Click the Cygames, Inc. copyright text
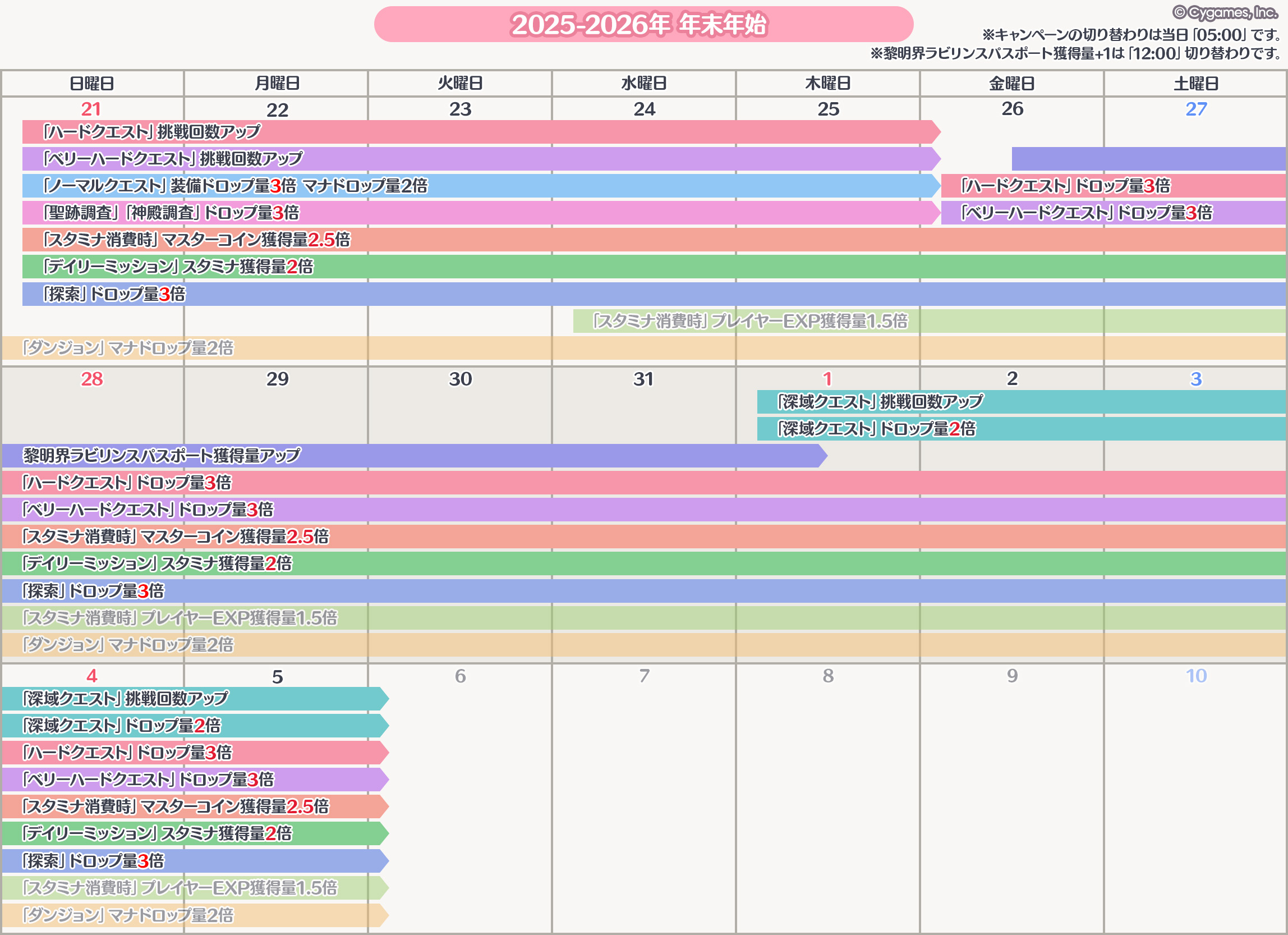The image size is (1288, 935). pyautogui.click(x=1225, y=12)
